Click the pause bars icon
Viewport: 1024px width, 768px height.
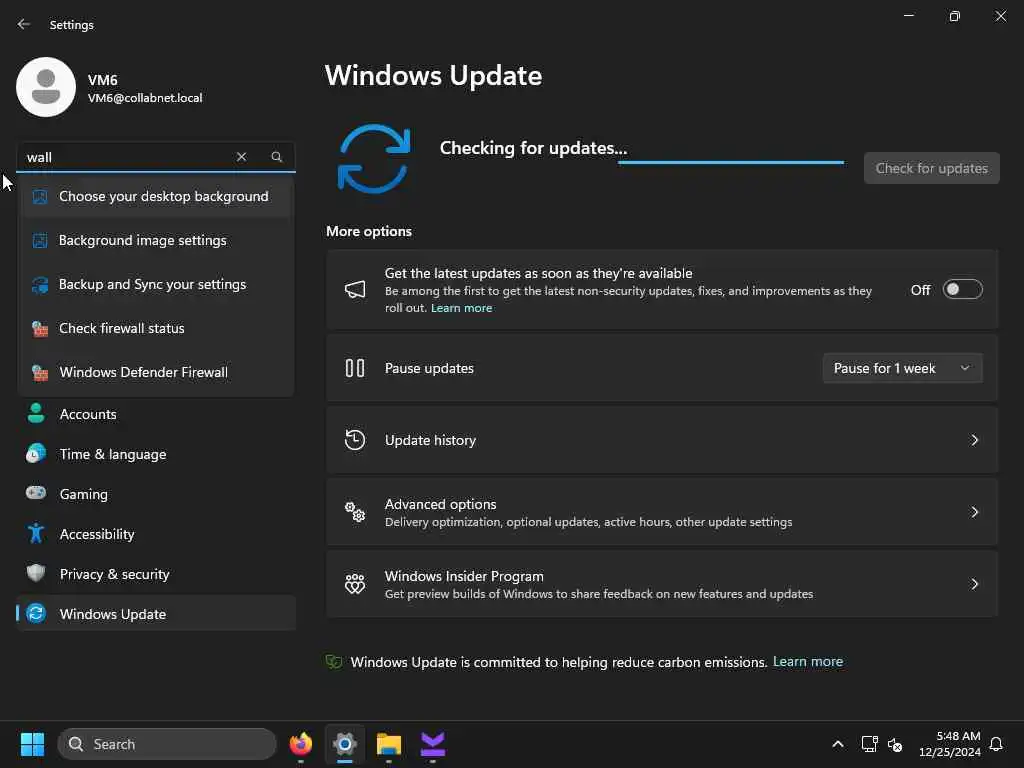(x=355, y=368)
